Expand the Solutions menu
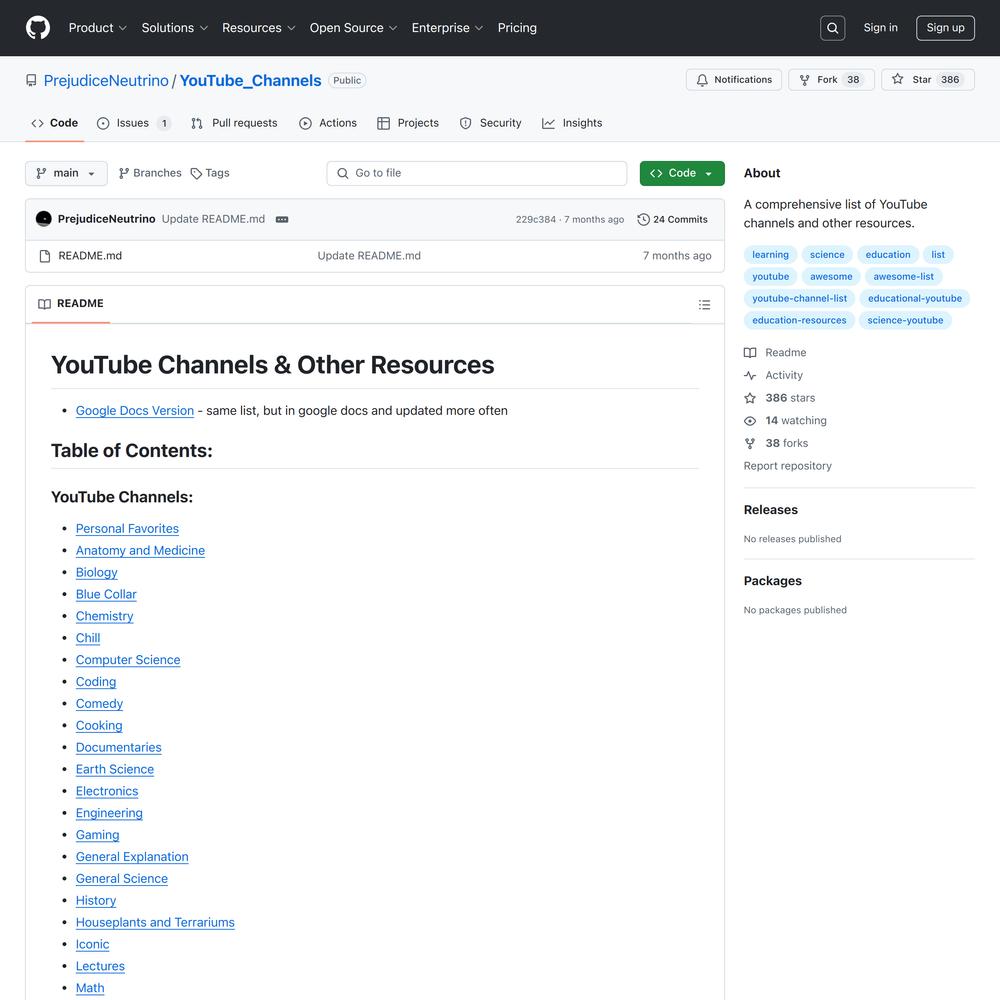Image resolution: width=1000 pixels, height=1000 pixels. [175, 28]
